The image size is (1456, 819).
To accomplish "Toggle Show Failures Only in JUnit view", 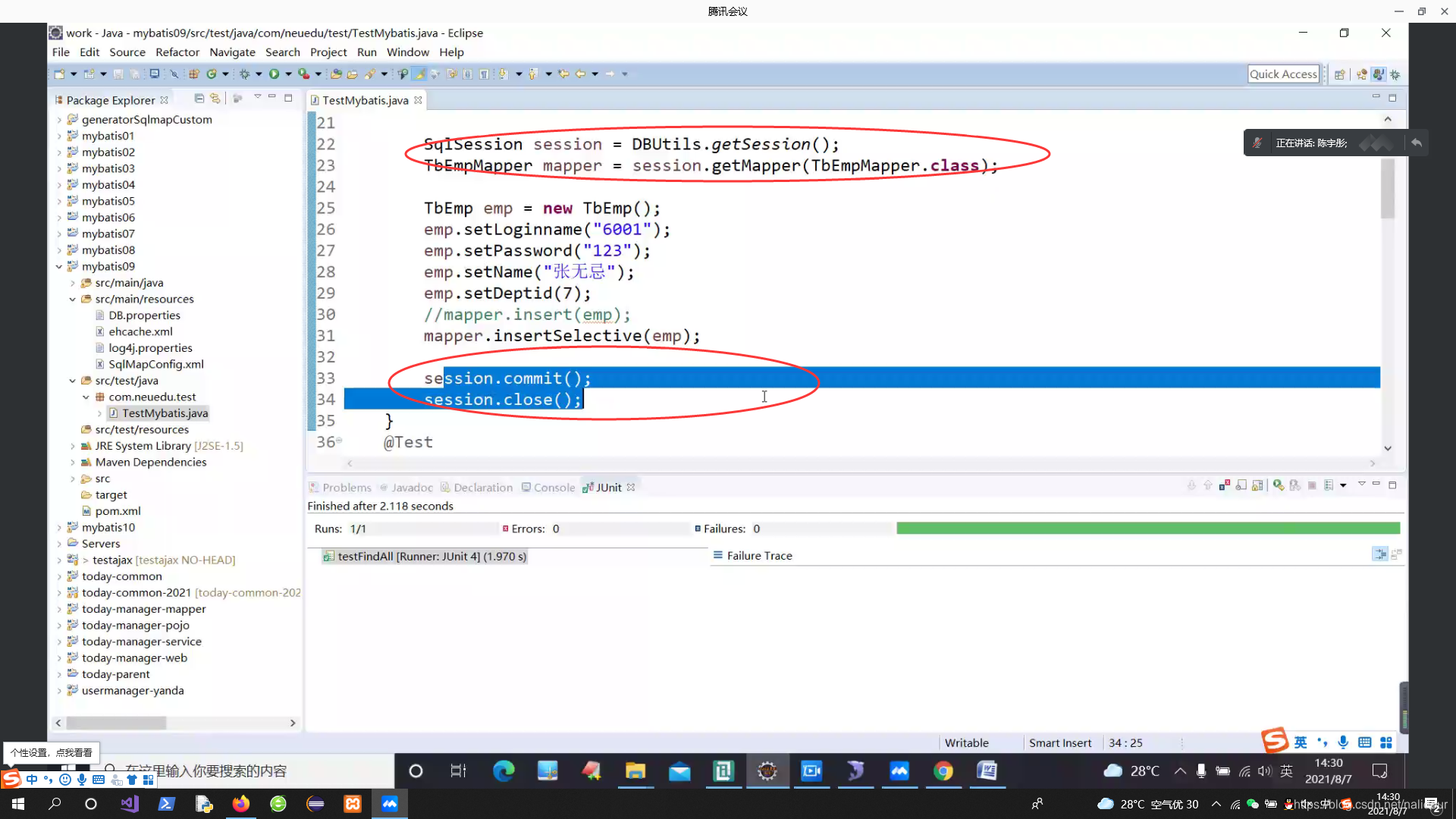I will [x=1225, y=486].
